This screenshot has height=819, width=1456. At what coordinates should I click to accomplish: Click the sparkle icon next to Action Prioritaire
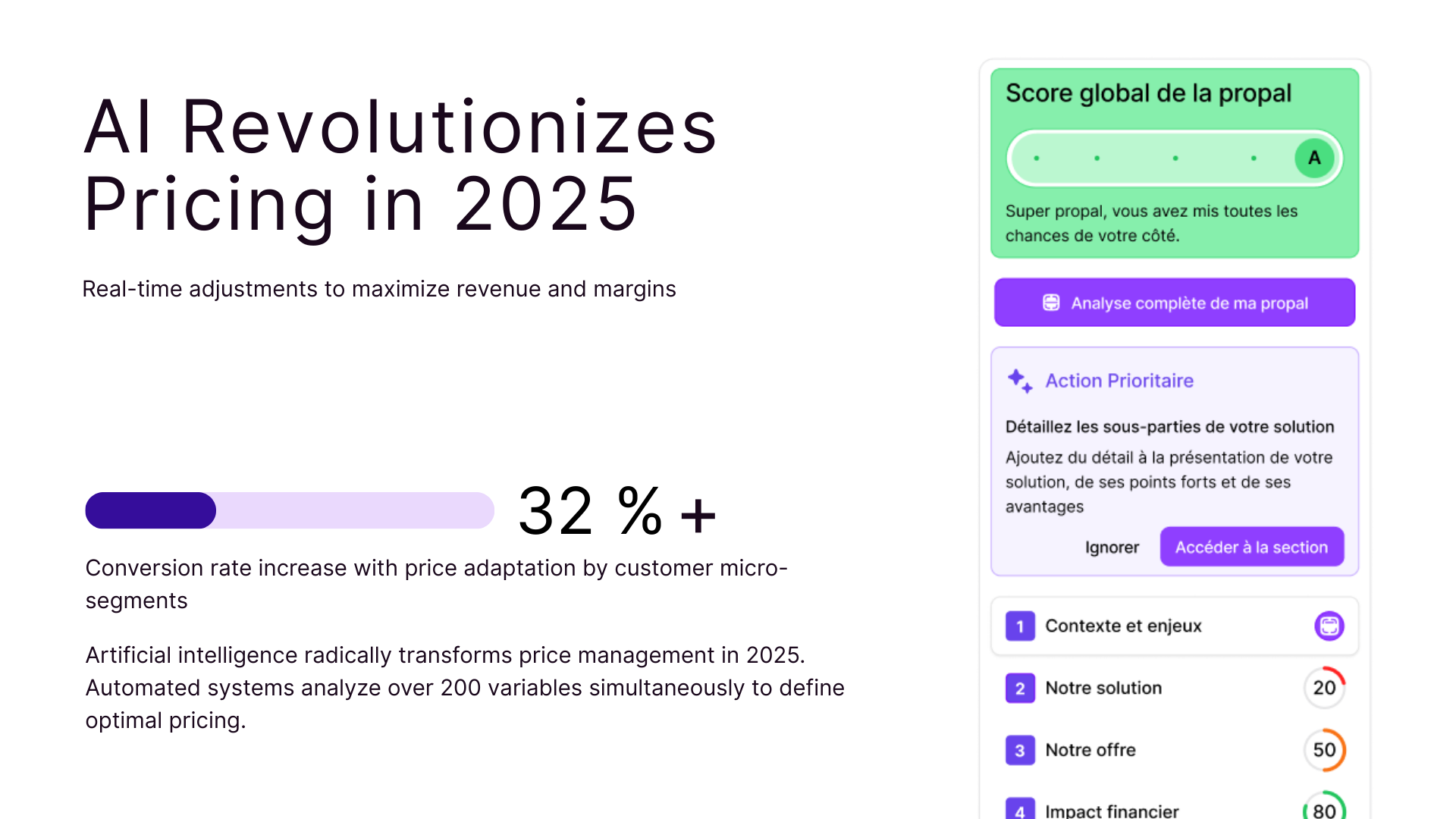(1019, 381)
